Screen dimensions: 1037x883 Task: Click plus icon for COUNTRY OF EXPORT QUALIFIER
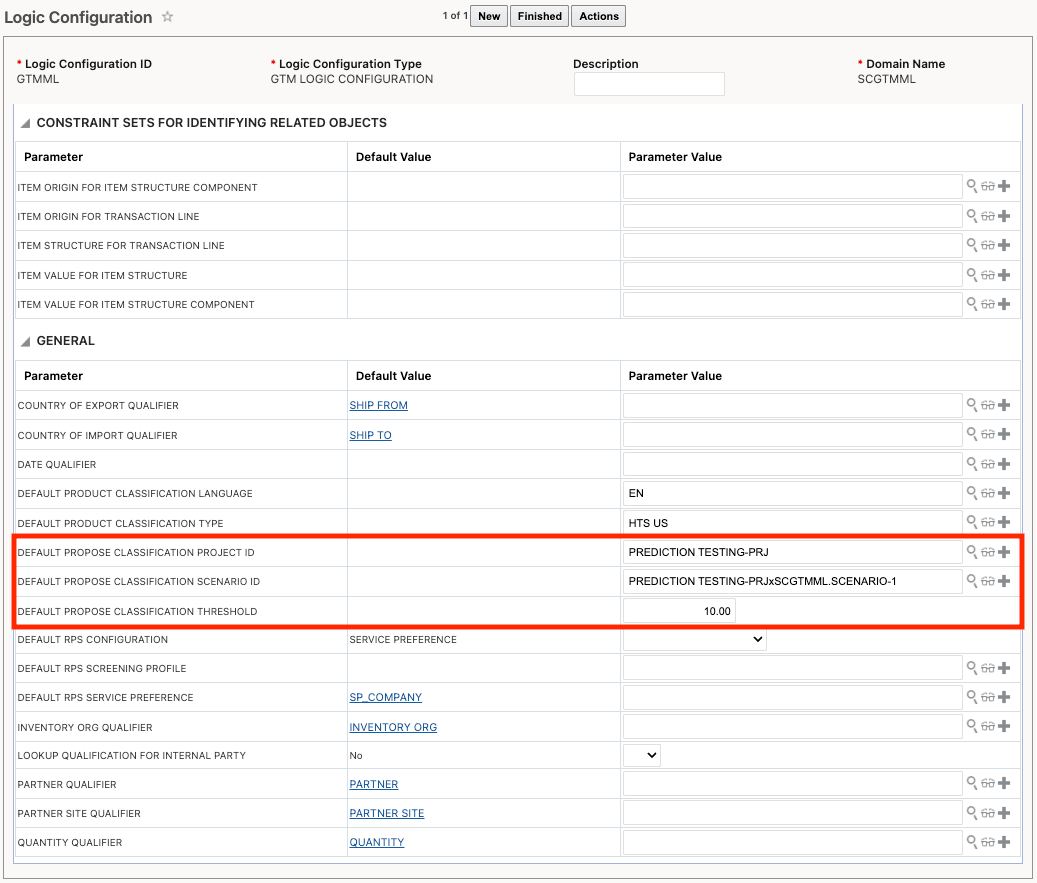tap(1004, 405)
